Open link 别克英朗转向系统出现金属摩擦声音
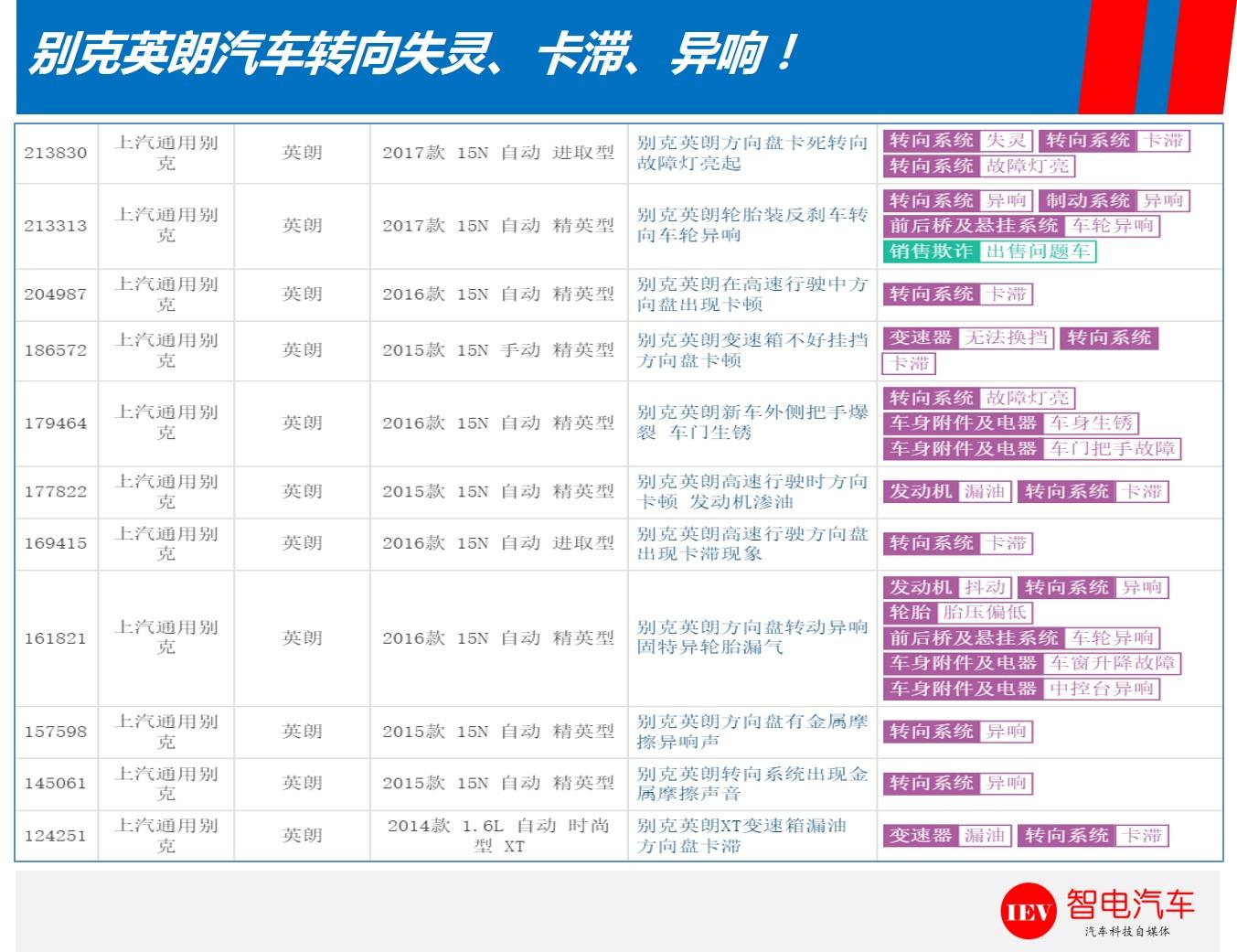This screenshot has width=1237, height=952. pyautogui.click(x=752, y=784)
